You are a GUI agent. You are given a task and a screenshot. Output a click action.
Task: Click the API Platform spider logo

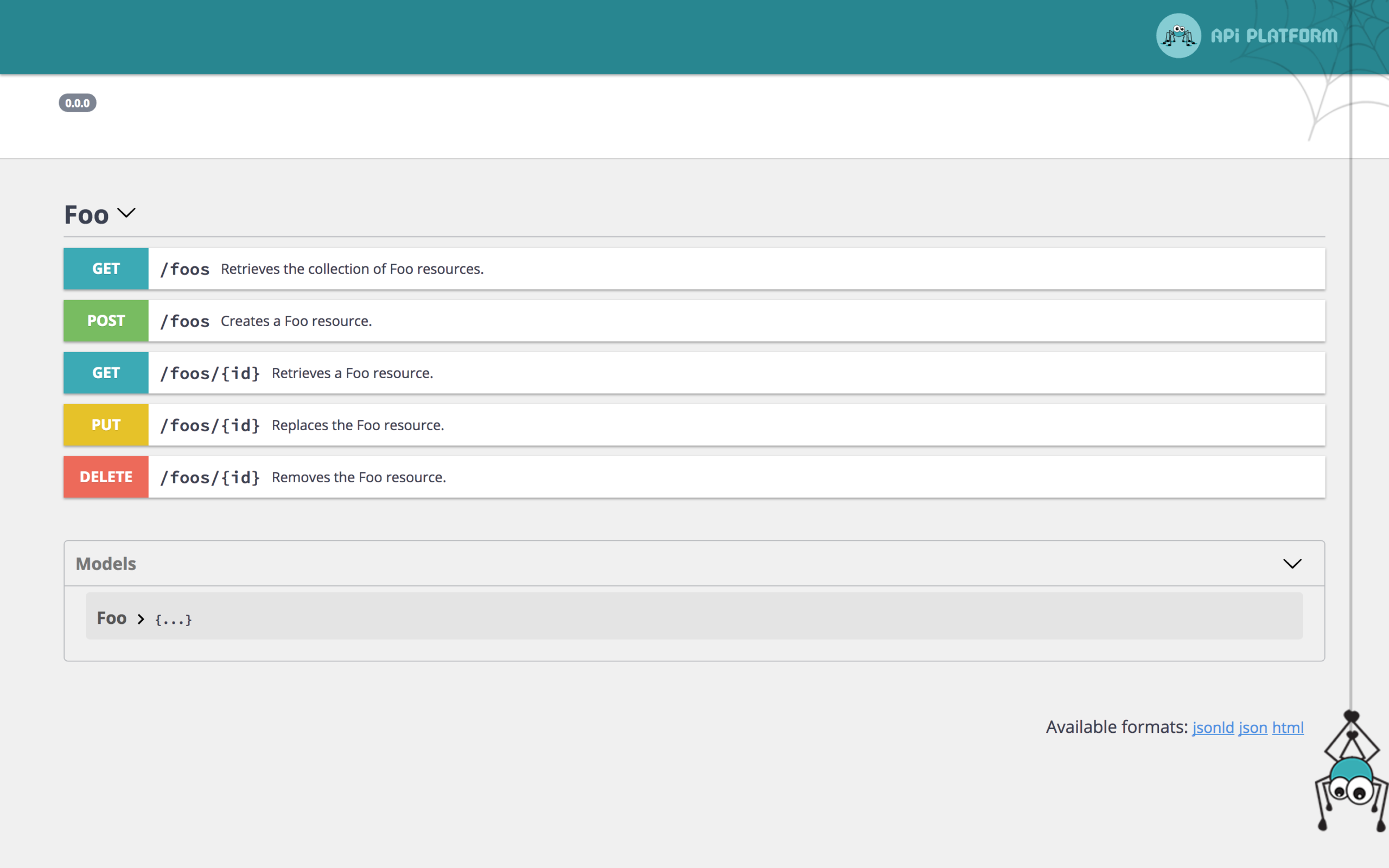[x=1178, y=36]
